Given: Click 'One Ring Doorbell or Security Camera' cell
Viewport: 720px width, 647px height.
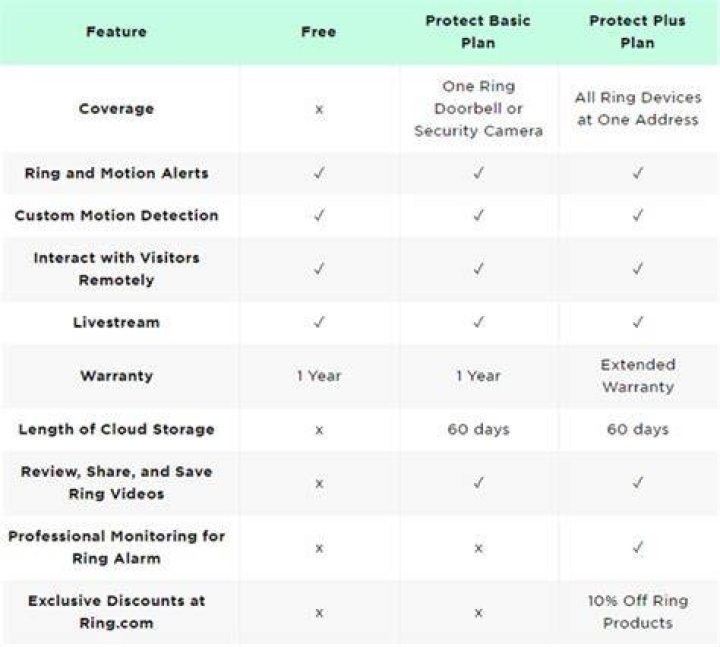Looking at the screenshot, I should (478, 108).
